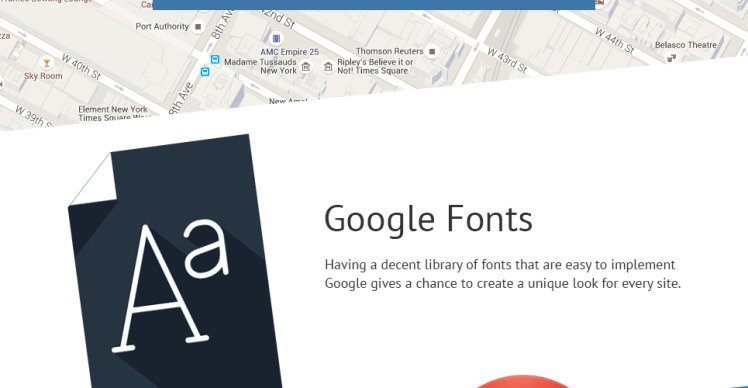Open the Belasco Theatre marker icon
Screen dimensions: 748x388
(672, 58)
